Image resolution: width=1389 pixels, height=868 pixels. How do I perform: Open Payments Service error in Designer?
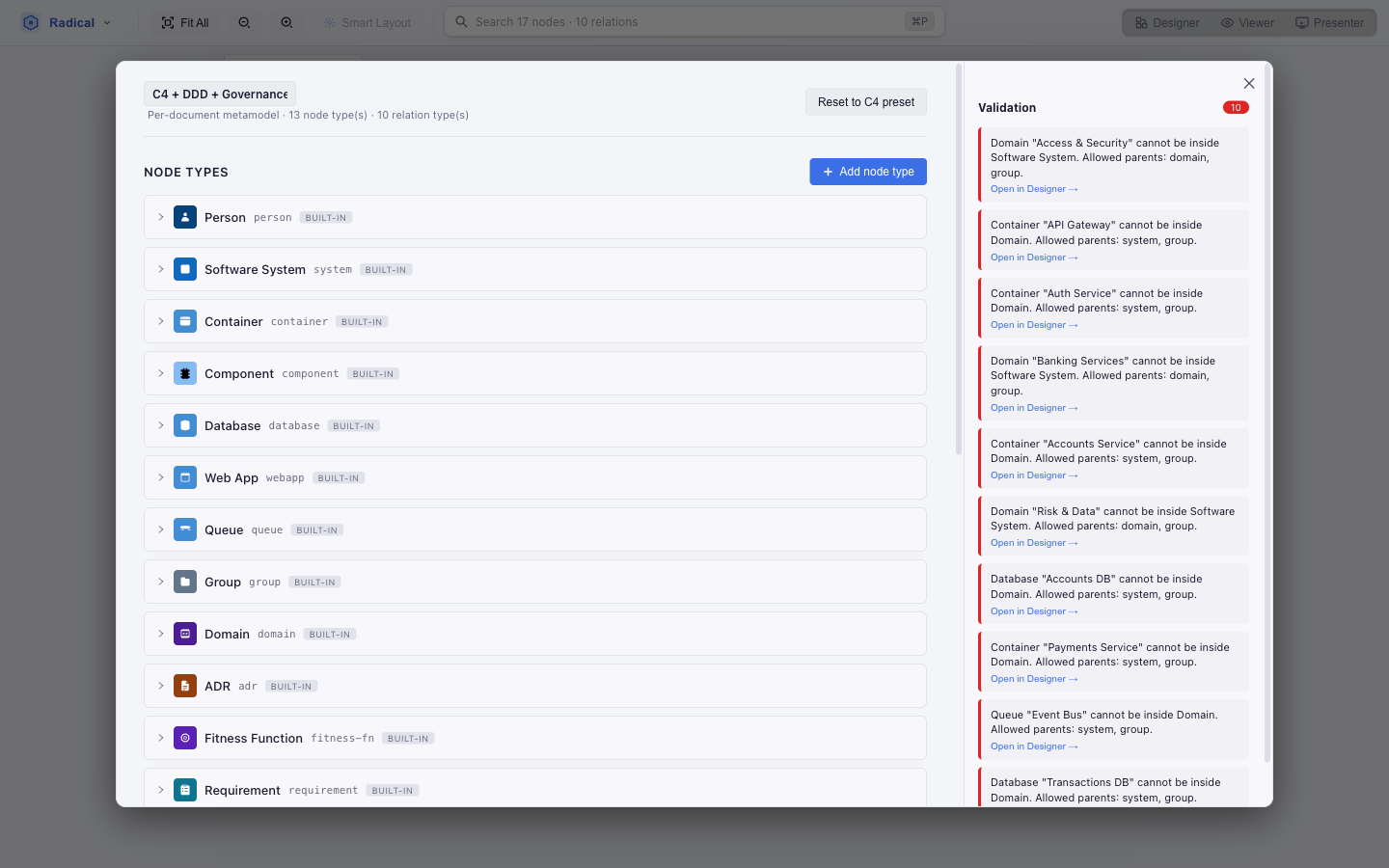[1034, 679]
